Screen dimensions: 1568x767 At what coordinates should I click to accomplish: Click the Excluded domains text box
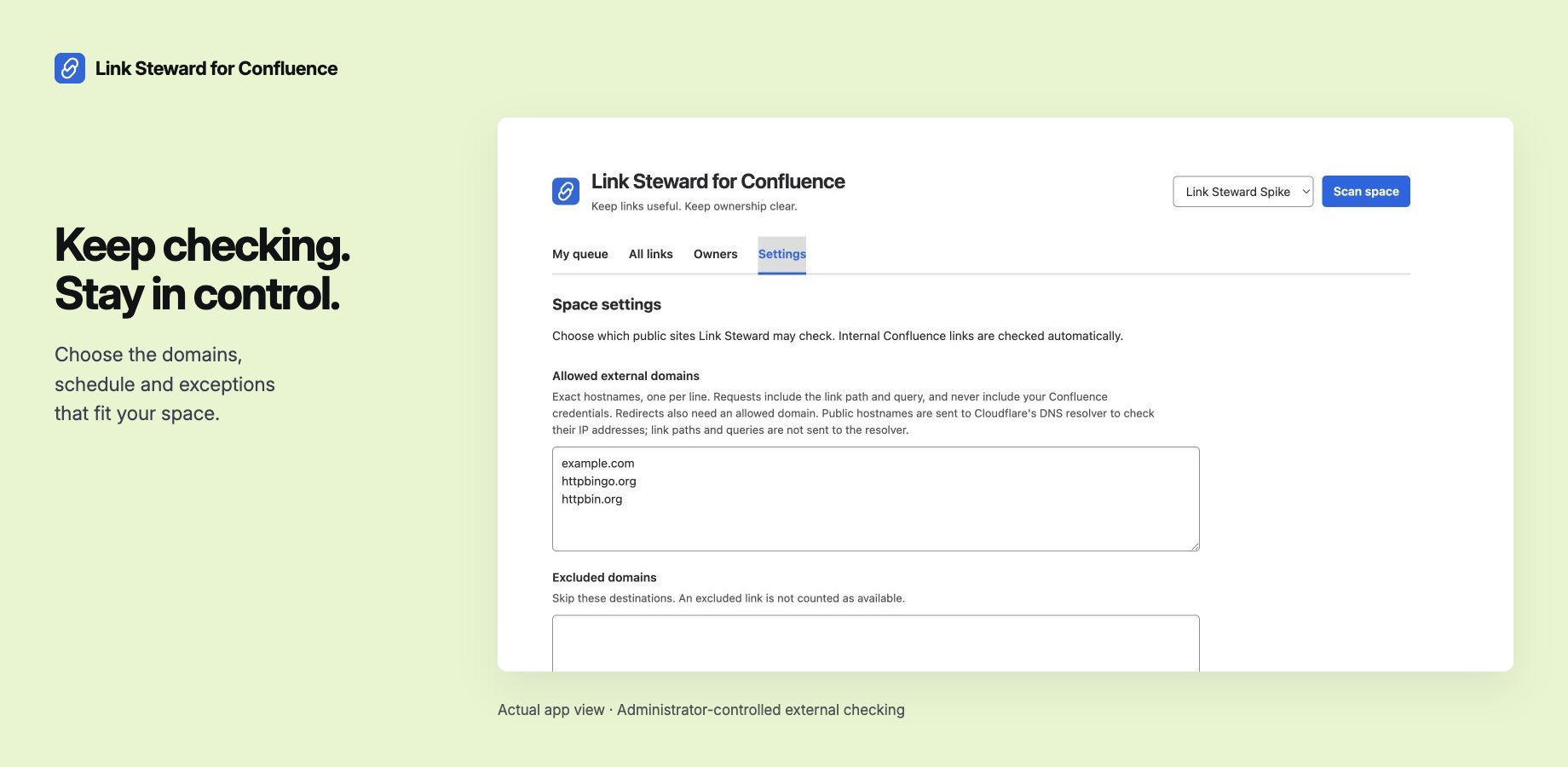(x=876, y=643)
